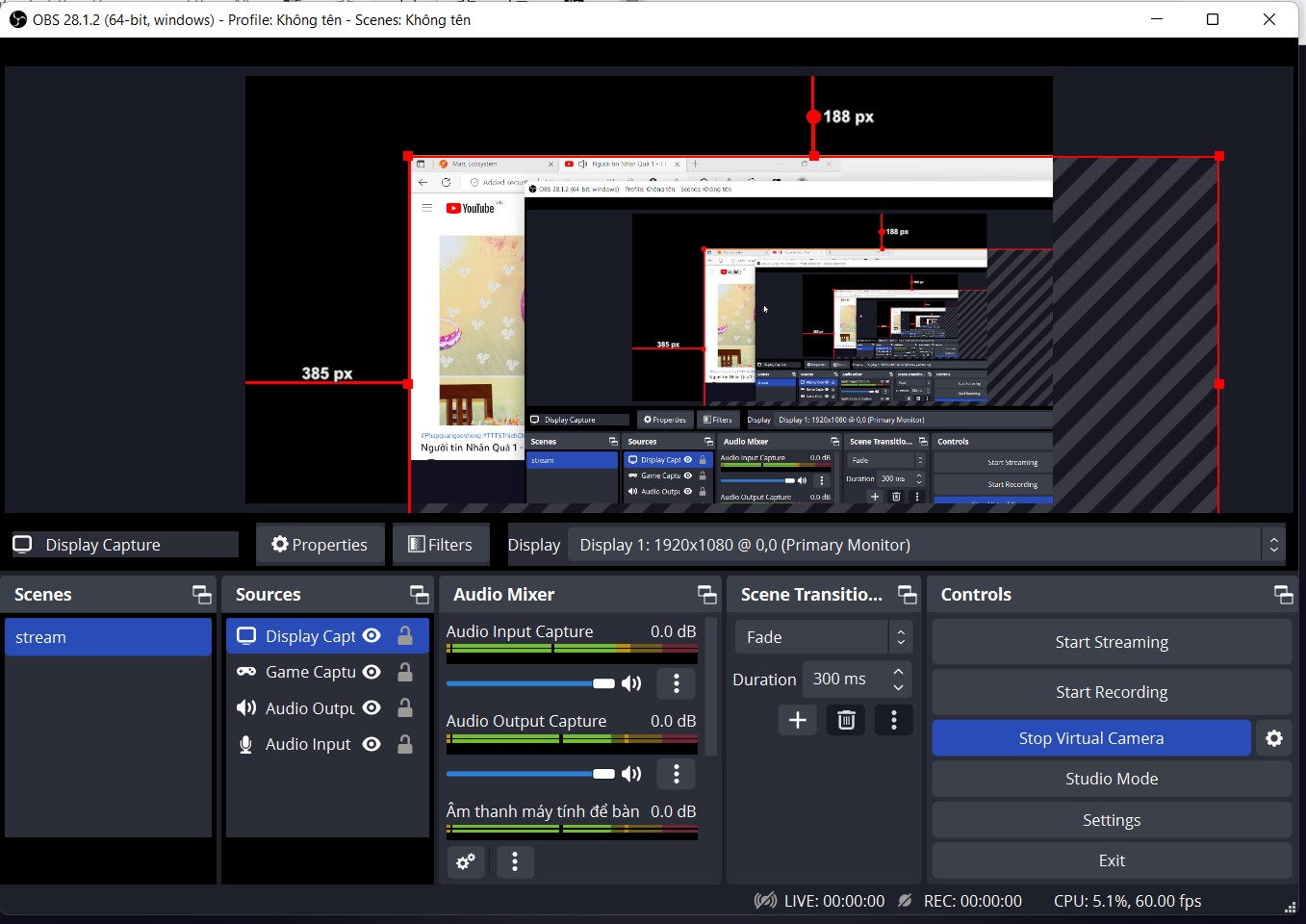Hide the Display Capture source

point(372,636)
